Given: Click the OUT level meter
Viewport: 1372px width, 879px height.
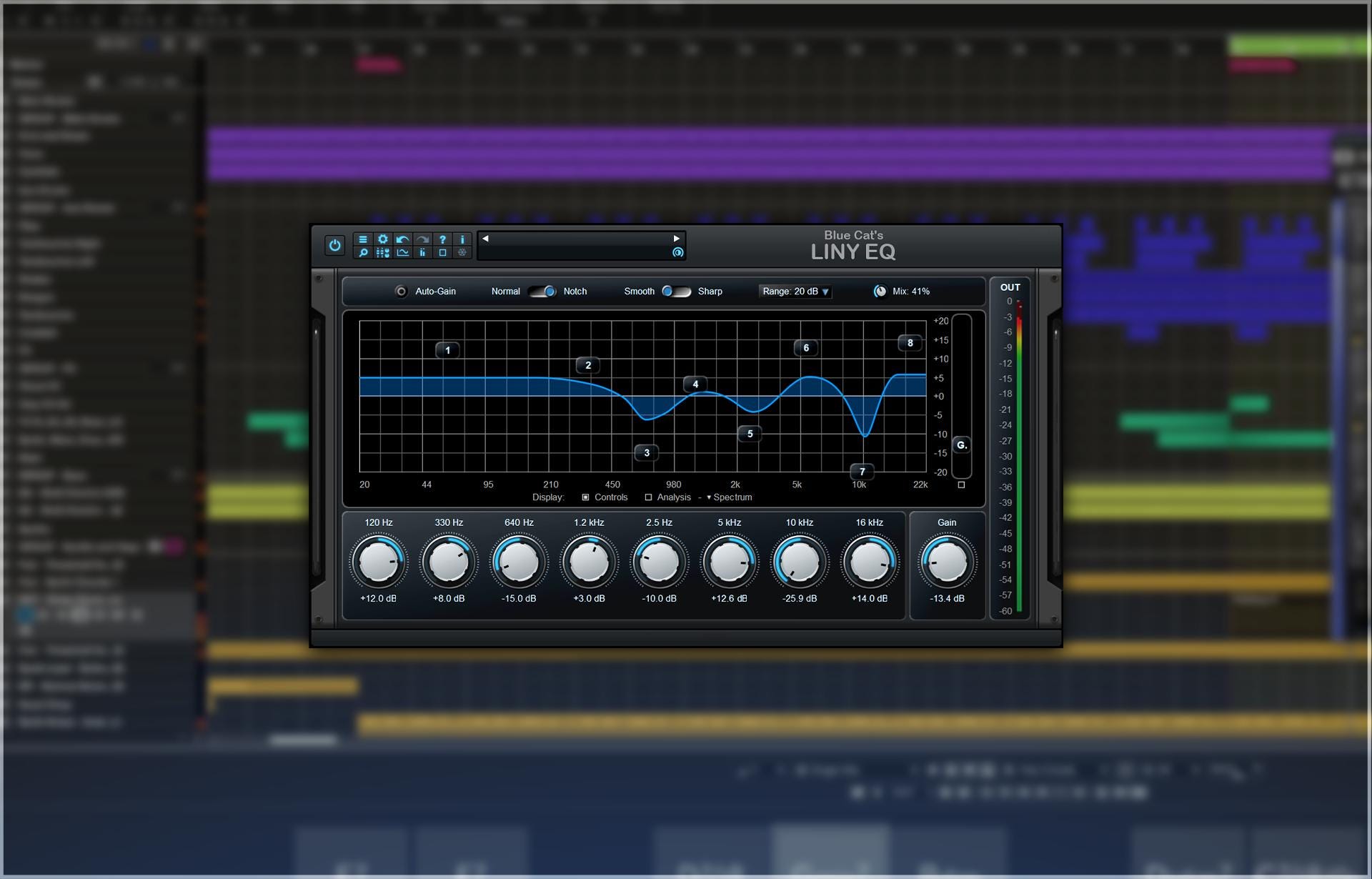Looking at the screenshot, I should pyautogui.click(x=1019, y=456).
